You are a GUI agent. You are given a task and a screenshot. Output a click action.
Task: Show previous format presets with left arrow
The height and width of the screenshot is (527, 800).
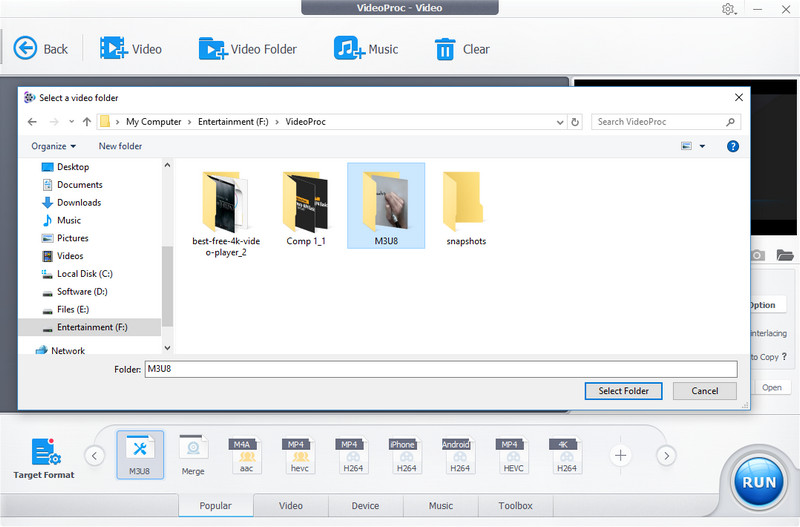tap(94, 455)
